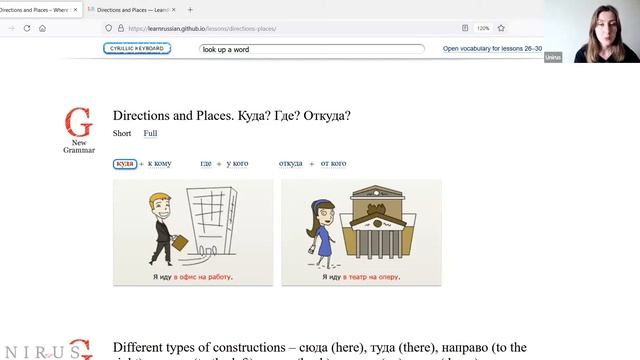This screenshot has width=640, height=360.
Task: Switch to the Full grammar view
Action: click(150, 133)
